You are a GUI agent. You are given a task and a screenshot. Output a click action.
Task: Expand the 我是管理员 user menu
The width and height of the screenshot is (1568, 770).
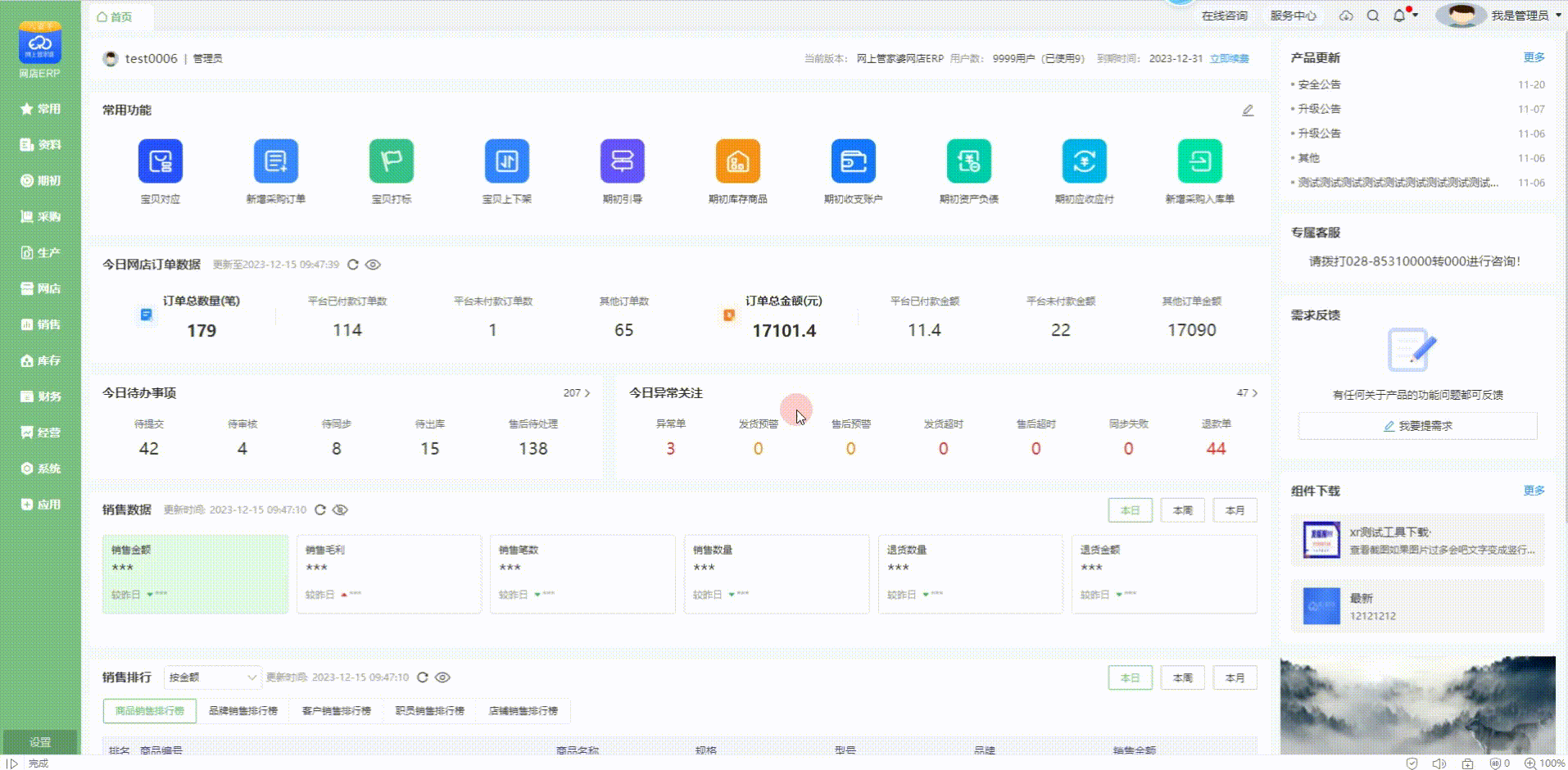coord(1525,16)
